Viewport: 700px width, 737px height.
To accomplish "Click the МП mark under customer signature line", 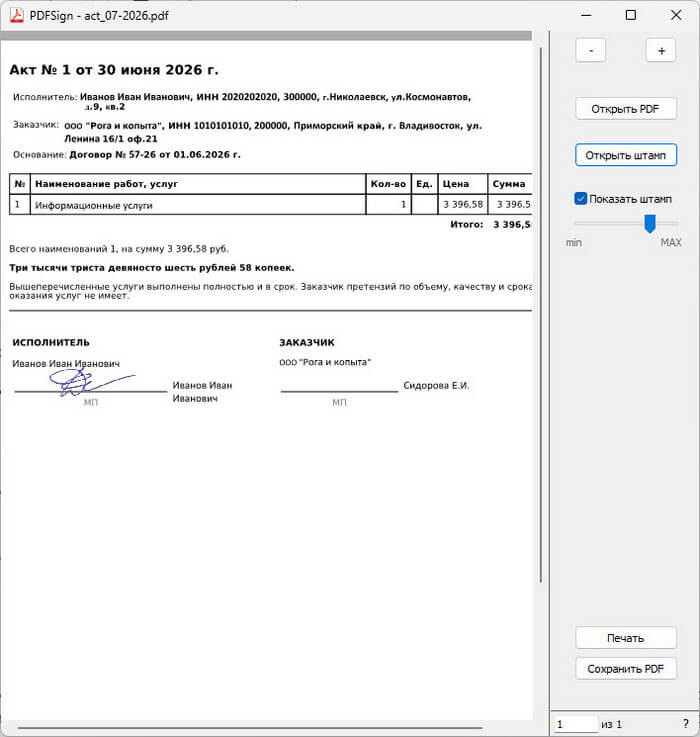I will click(x=339, y=402).
